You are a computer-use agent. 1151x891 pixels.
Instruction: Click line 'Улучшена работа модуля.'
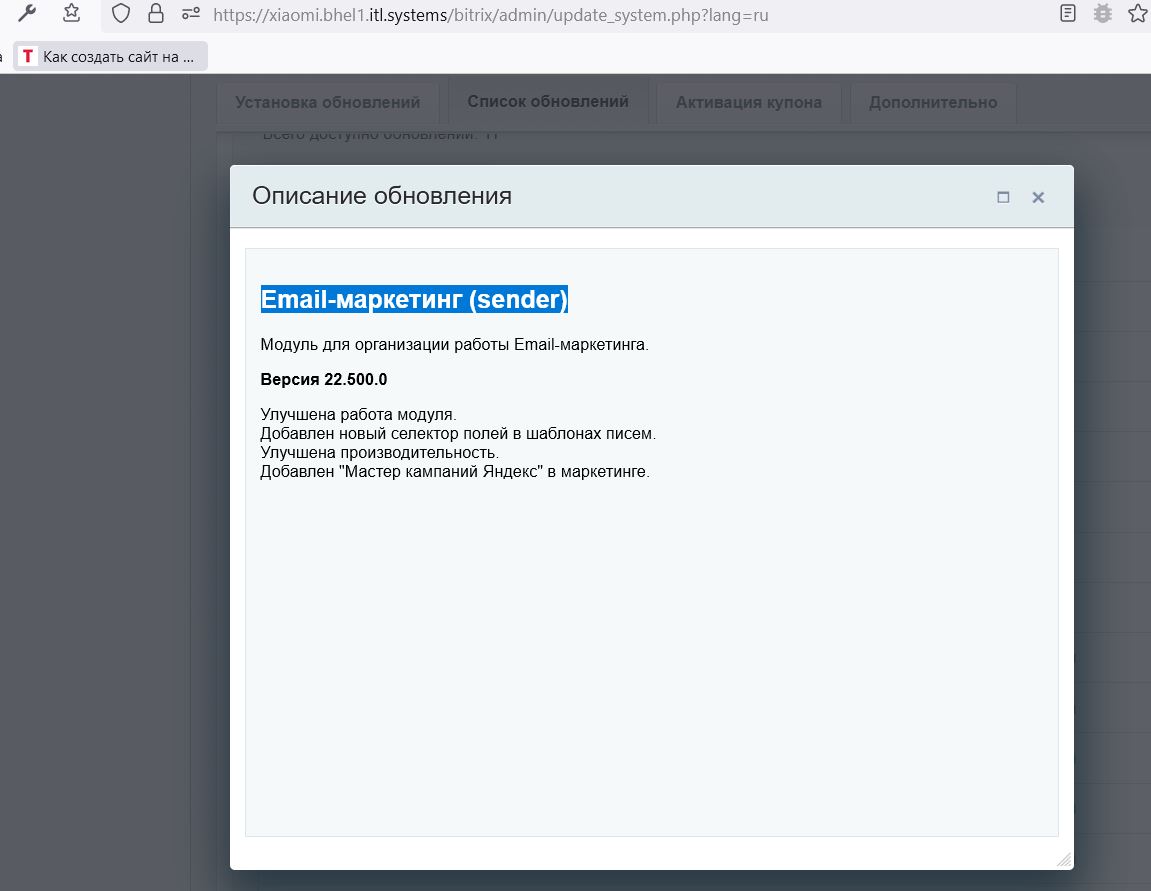click(358, 415)
